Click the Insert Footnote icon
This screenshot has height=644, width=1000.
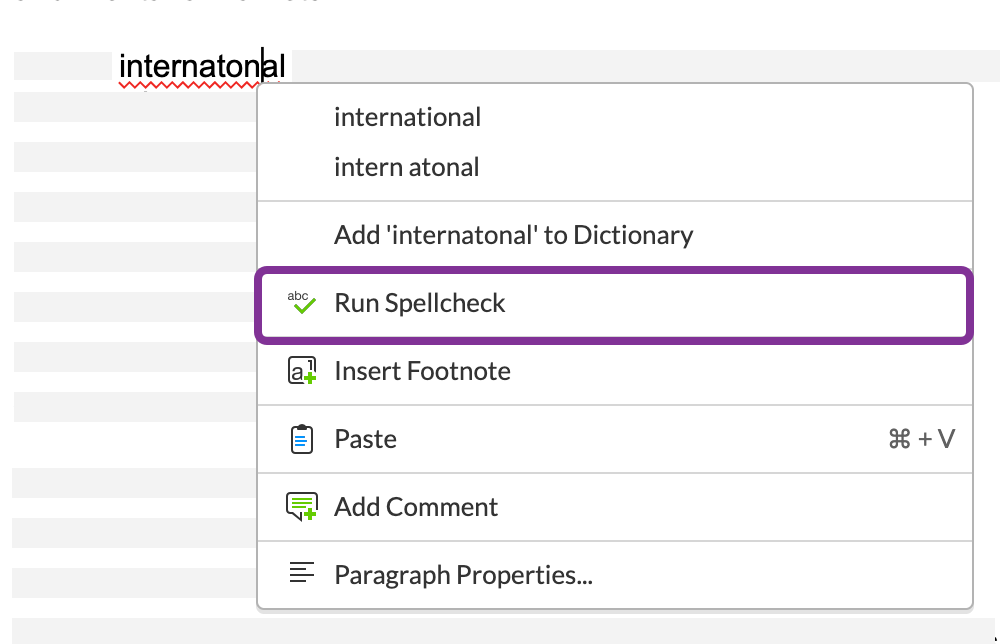[x=302, y=370]
